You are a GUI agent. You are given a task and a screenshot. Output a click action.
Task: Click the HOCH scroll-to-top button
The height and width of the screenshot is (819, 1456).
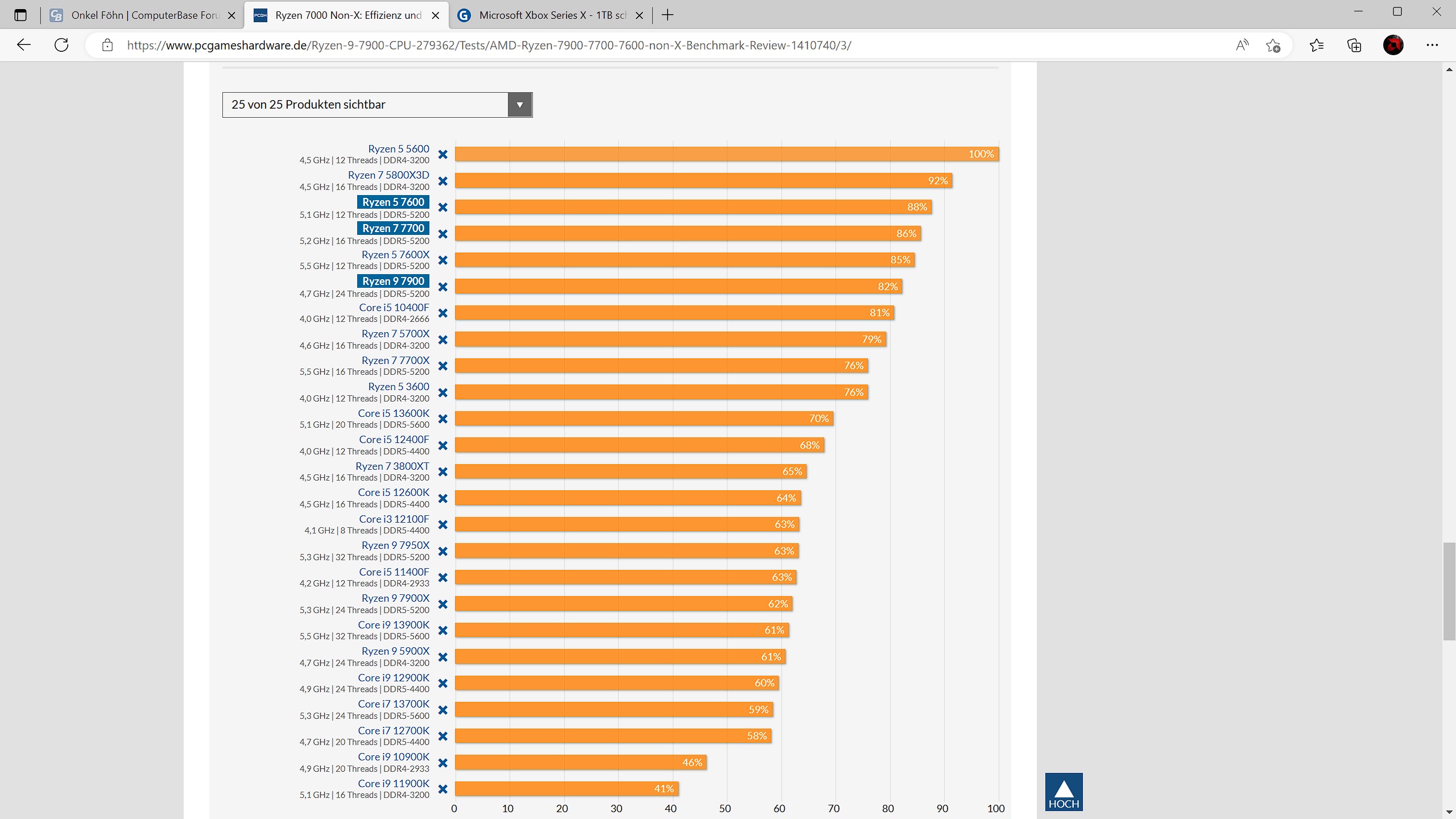point(1064,792)
